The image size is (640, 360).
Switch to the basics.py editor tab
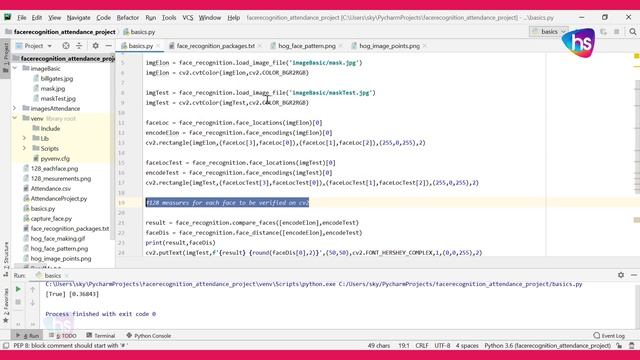click(x=140, y=46)
